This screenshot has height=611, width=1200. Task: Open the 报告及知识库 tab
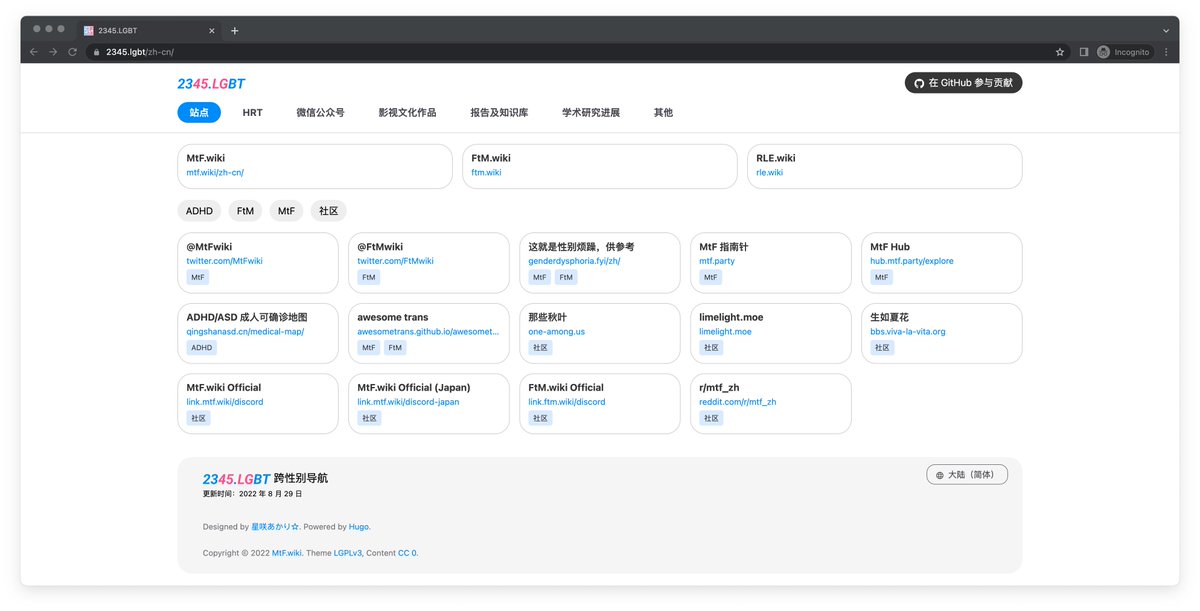pyautogui.click(x=499, y=112)
